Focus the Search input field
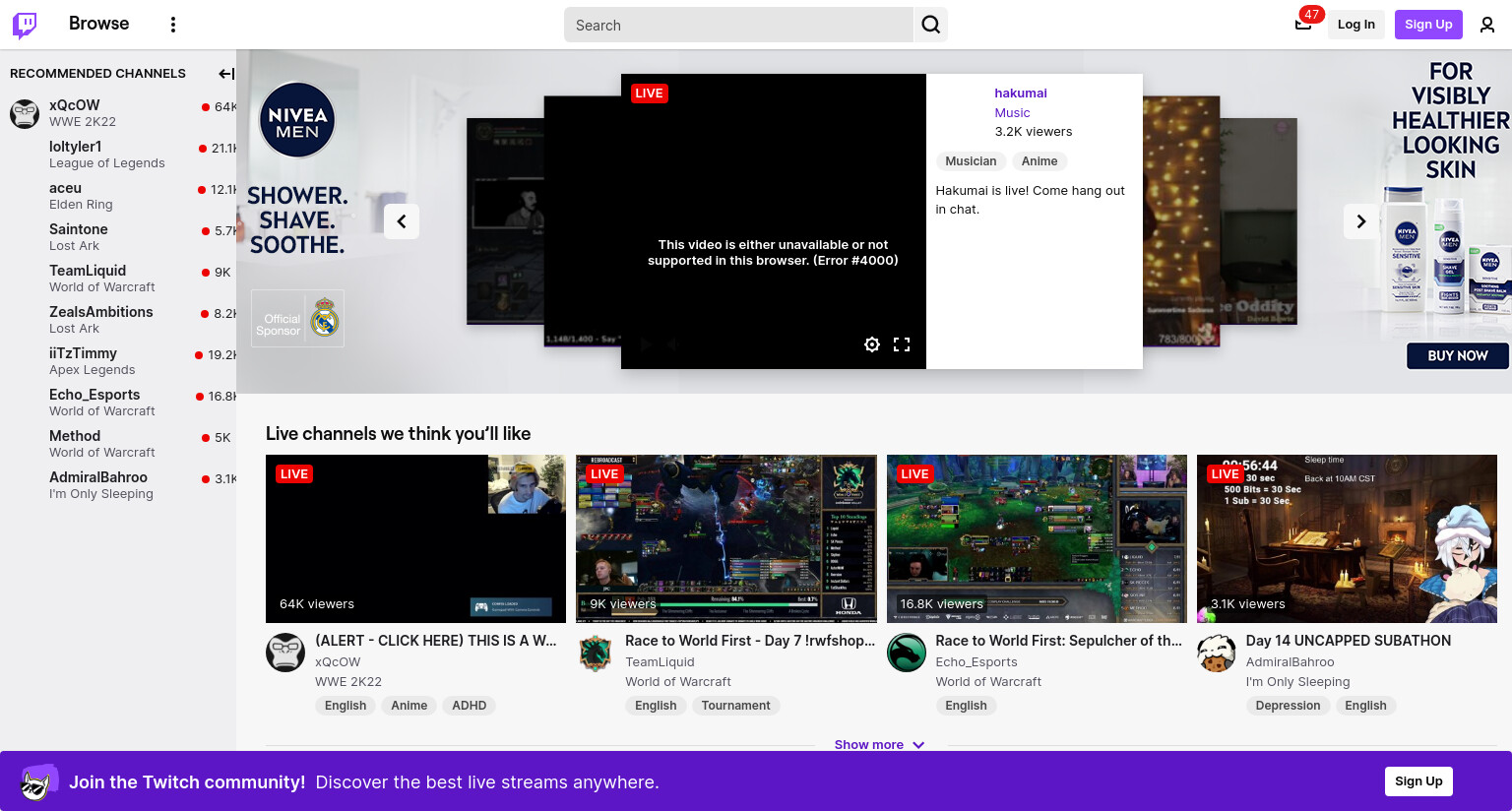The image size is (1512, 811). coord(738,25)
